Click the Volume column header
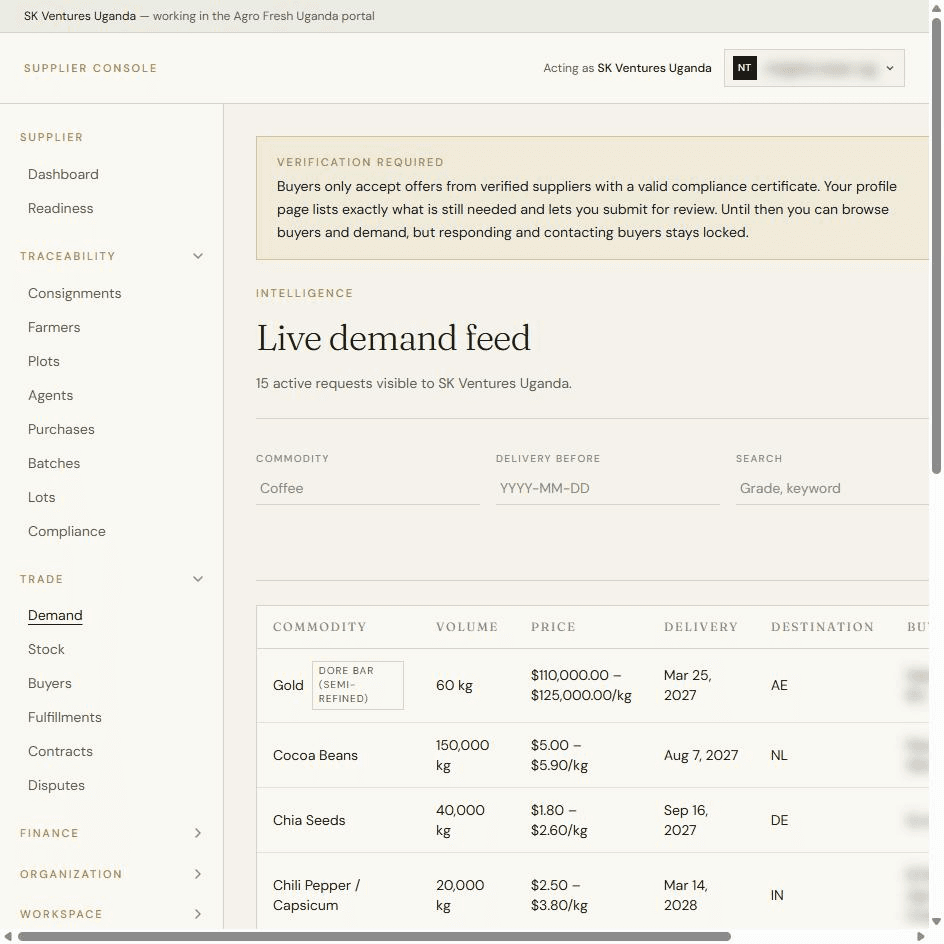Image resolution: width=944 pixels, height=944 pixels. tap(467, 627)
